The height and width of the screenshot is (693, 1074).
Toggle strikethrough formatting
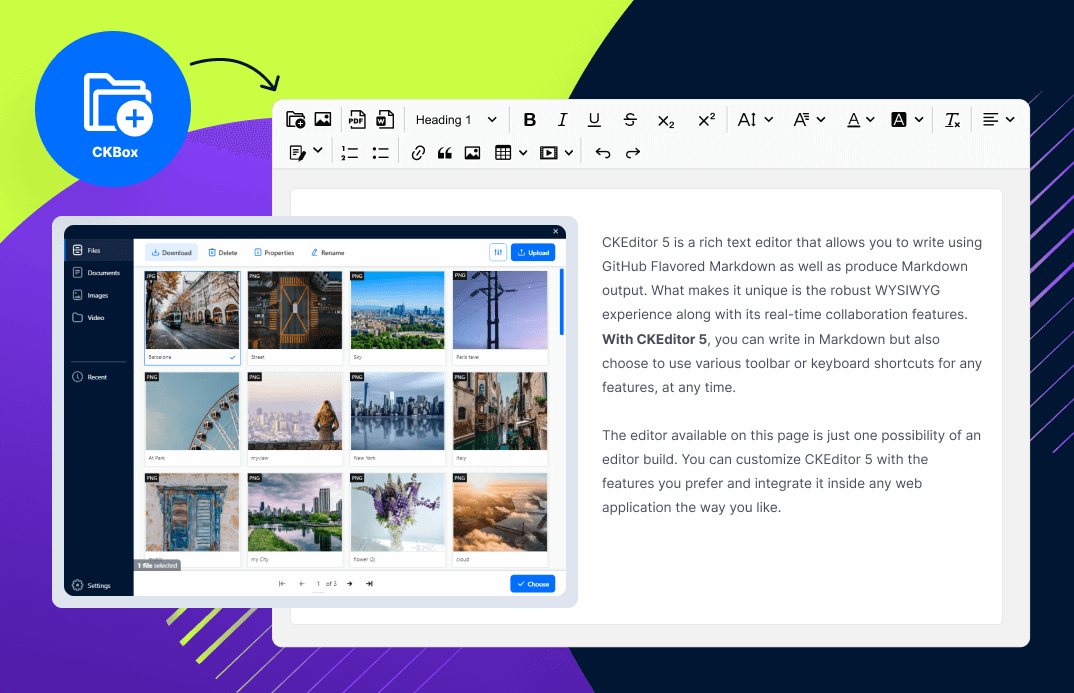629,120
